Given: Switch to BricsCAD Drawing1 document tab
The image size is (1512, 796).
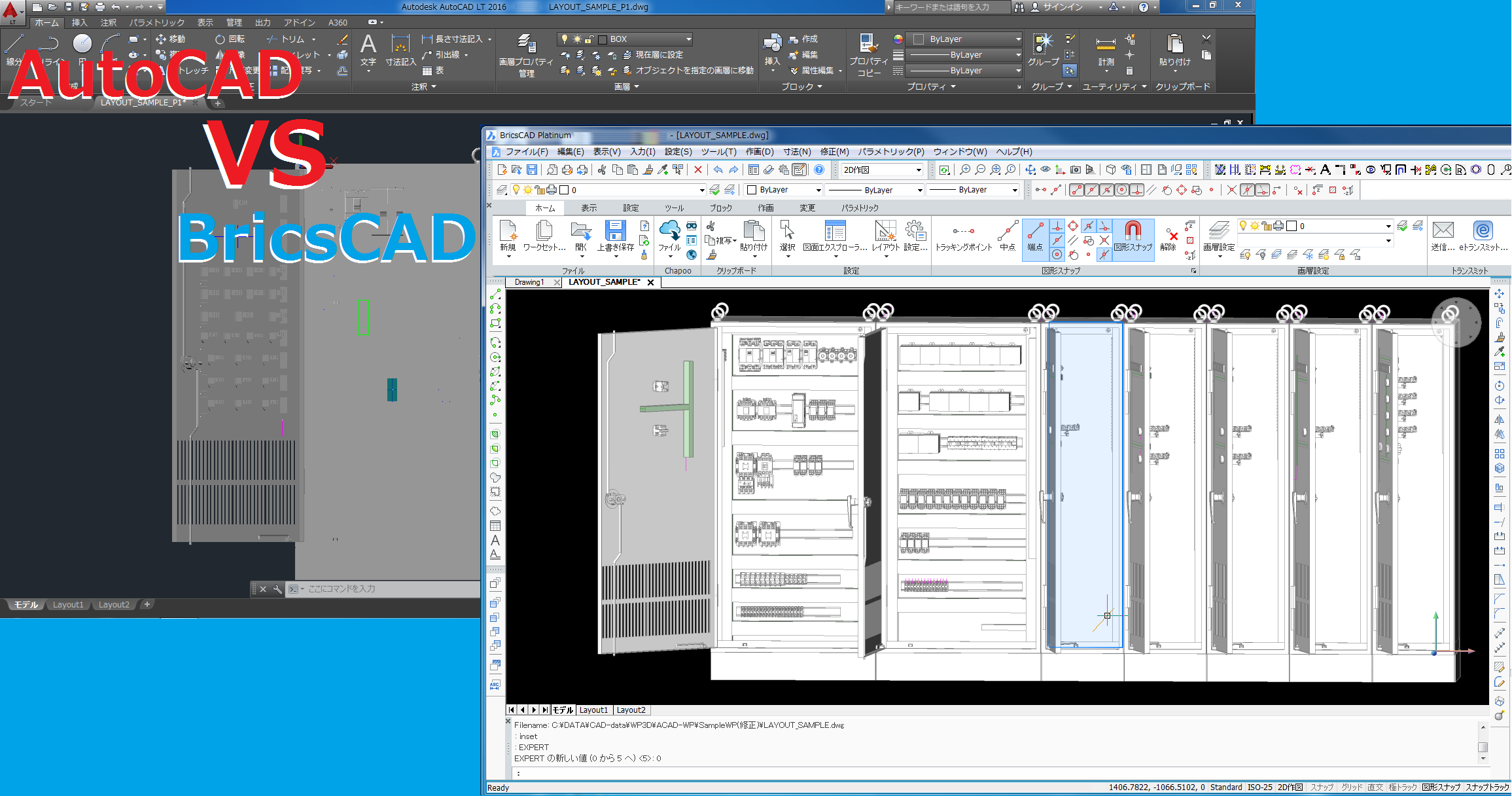Looking at the screenshot, I should [x=529, y=282].
